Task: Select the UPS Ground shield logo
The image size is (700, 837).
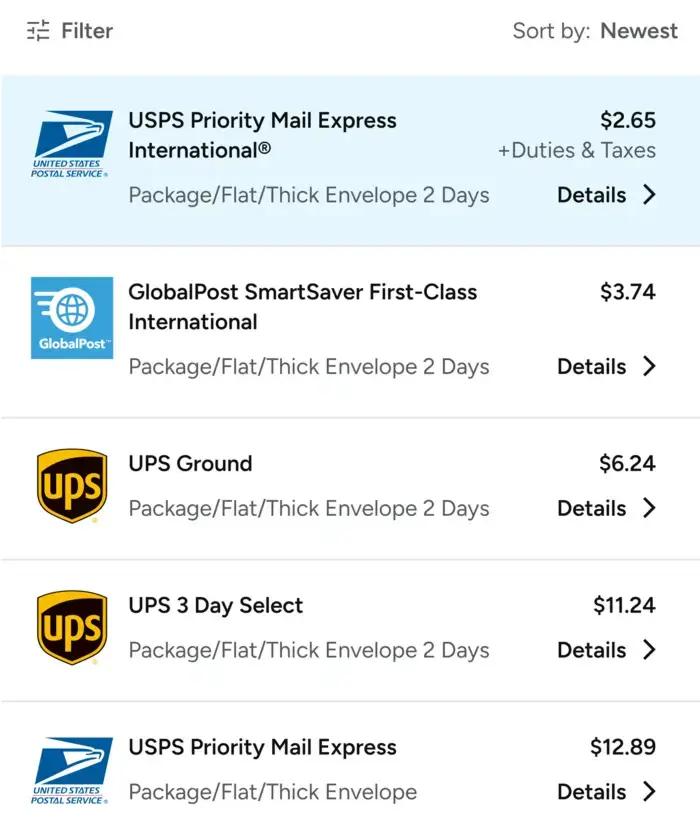Action: (72, 487)
